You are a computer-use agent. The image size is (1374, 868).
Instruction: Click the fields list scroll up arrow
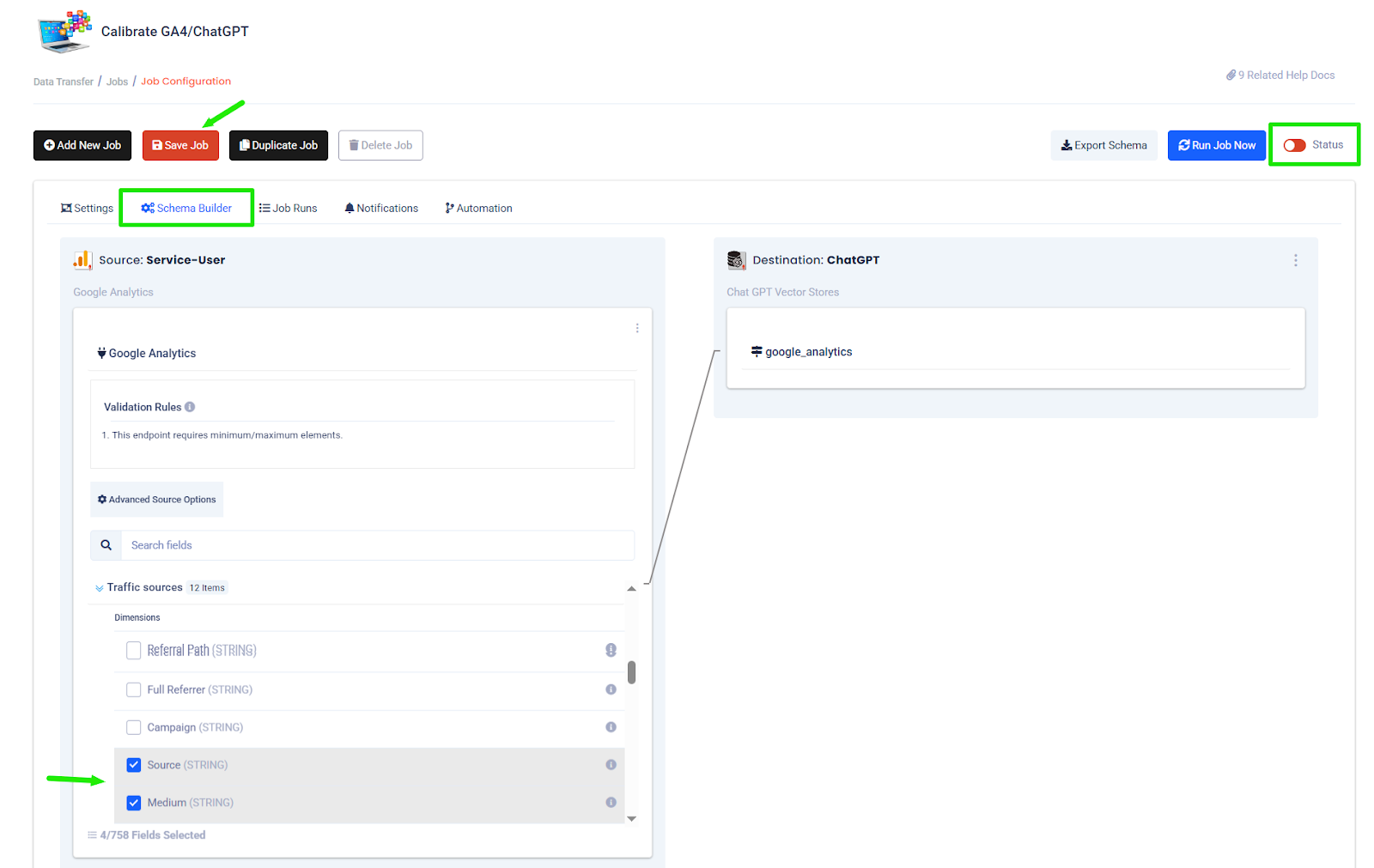pyautogui.click(x=631, y=588)
